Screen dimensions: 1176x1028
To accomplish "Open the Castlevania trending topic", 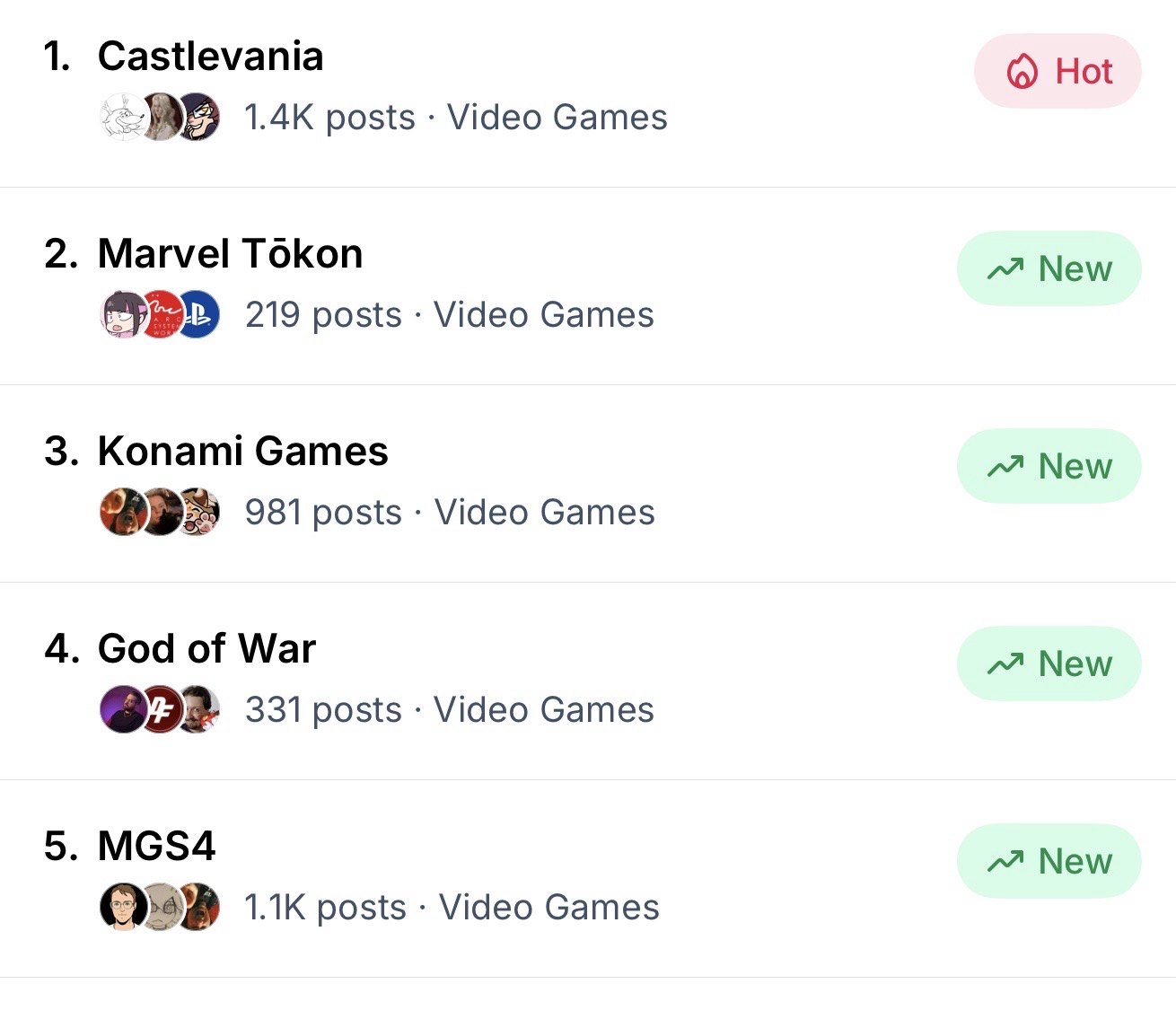I will (210, 57).
